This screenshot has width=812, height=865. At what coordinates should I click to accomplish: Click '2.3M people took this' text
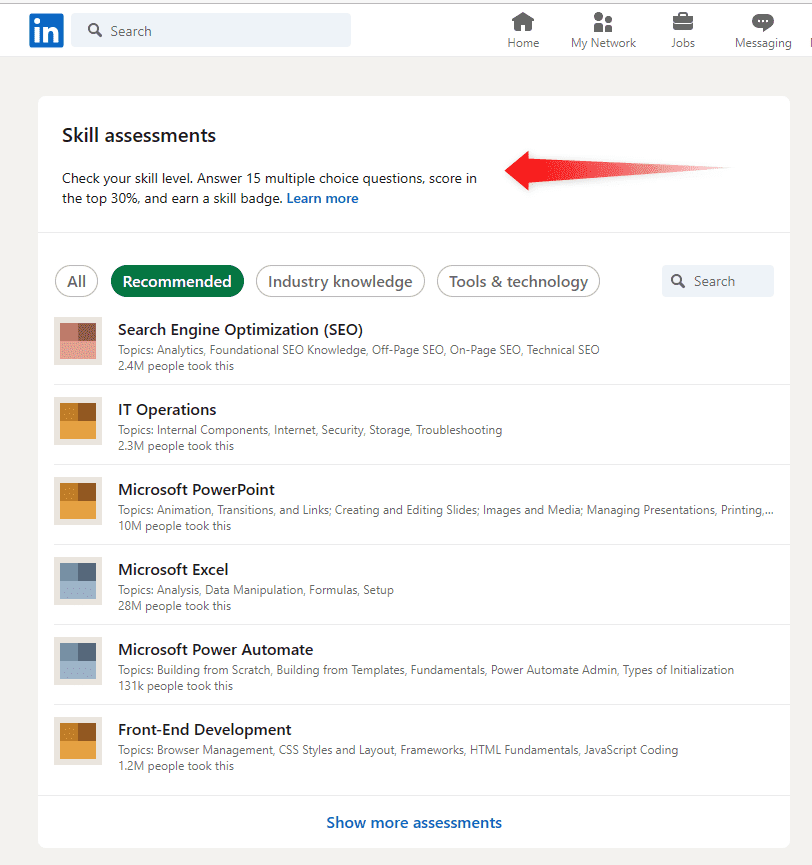click(x=176, y=446)
